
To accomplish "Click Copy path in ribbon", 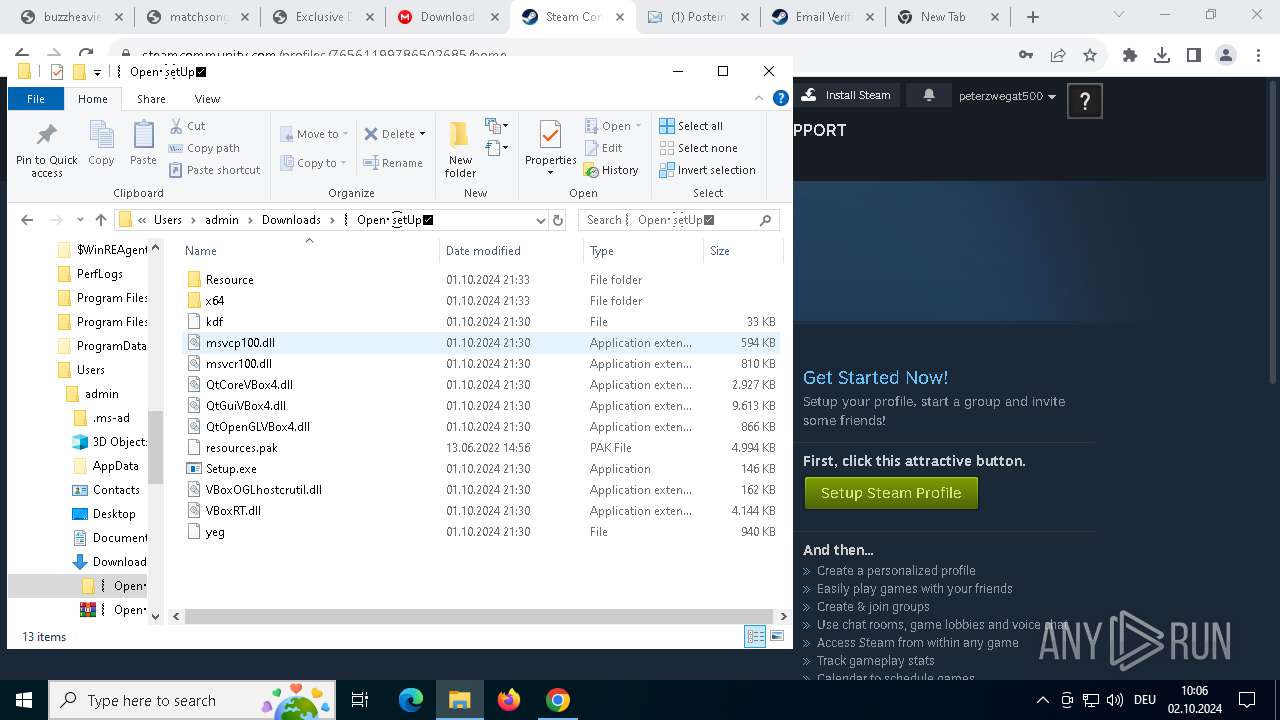I will (204, 148).
